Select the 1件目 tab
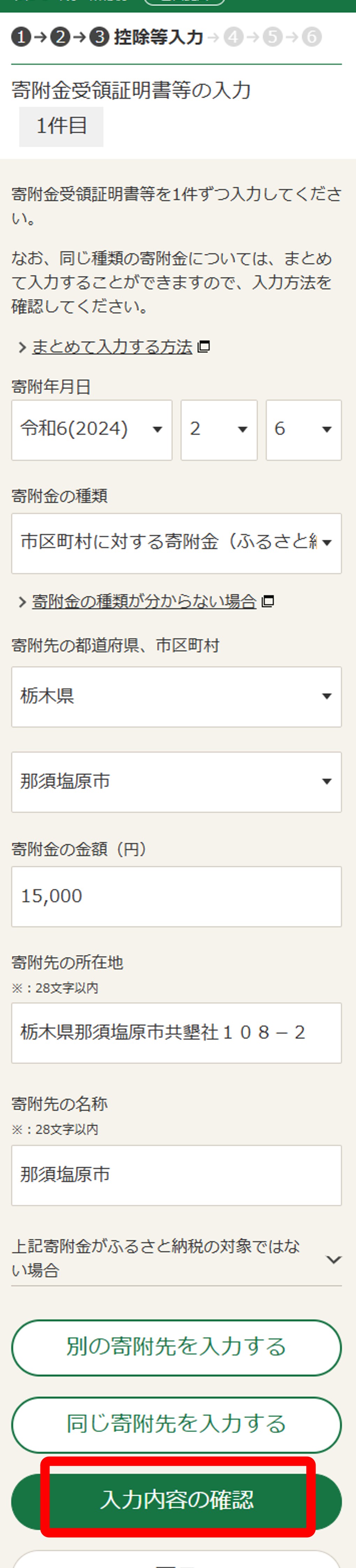 61,127
